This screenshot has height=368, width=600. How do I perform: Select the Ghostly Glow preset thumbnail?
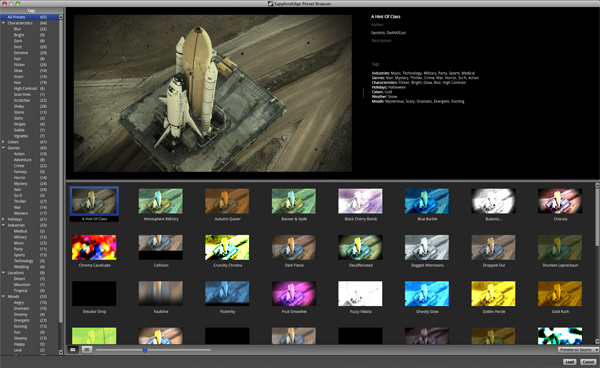pyautogui.click(x=427, y=294)
